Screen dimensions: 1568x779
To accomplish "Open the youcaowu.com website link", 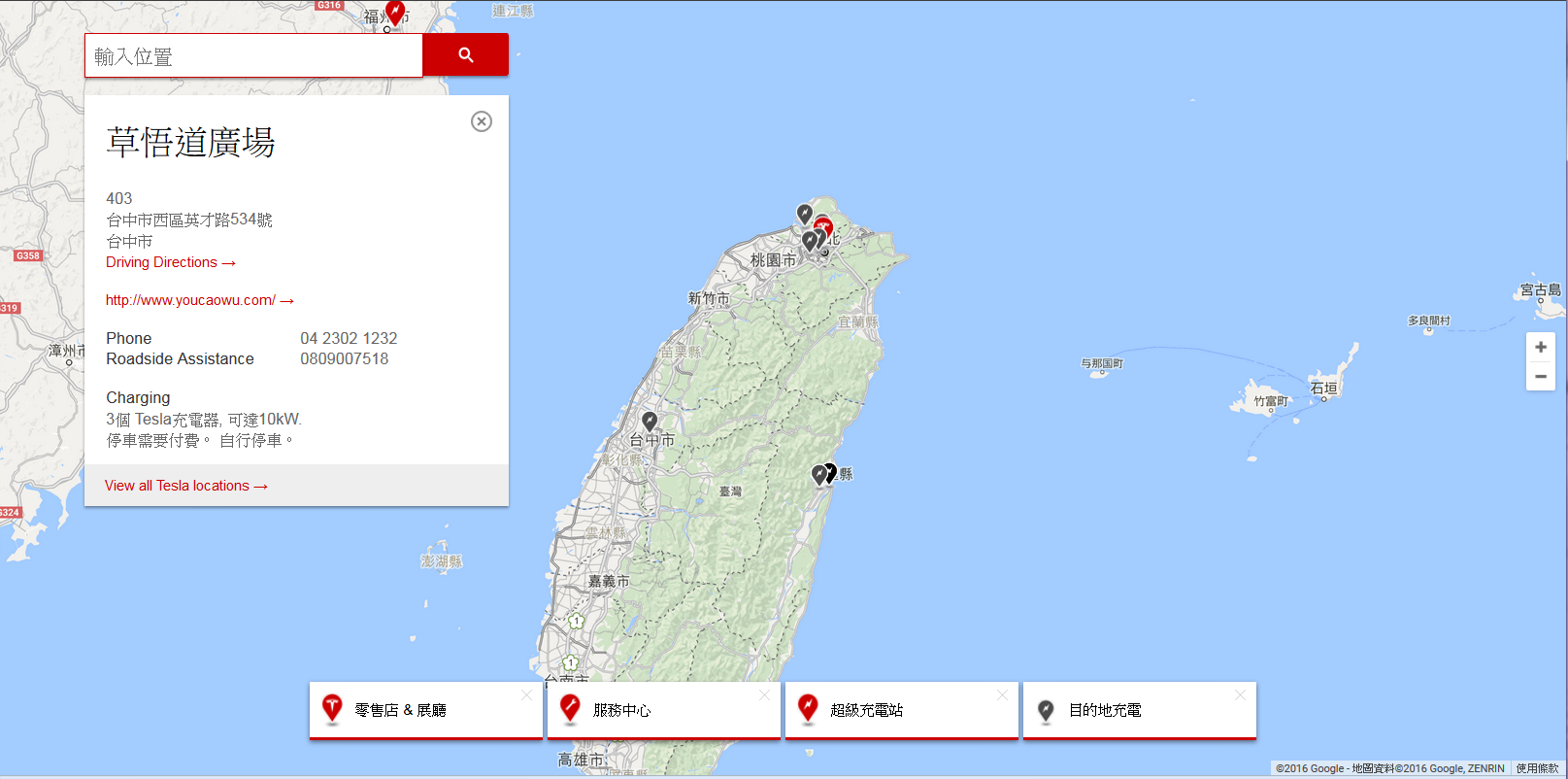I will pyautogui.click(x=199, y=300).
